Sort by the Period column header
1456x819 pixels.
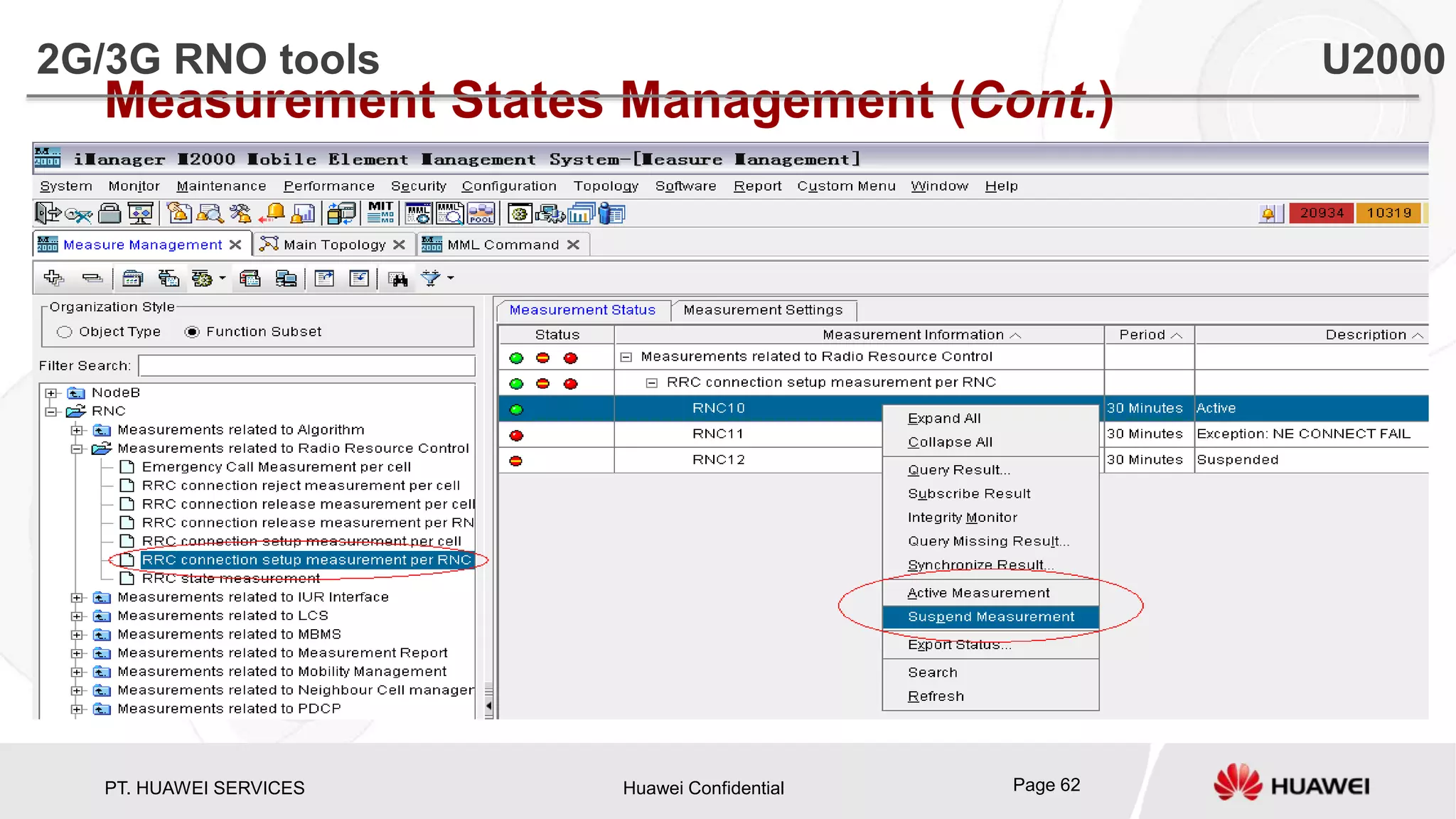(x=1149, y=335)
